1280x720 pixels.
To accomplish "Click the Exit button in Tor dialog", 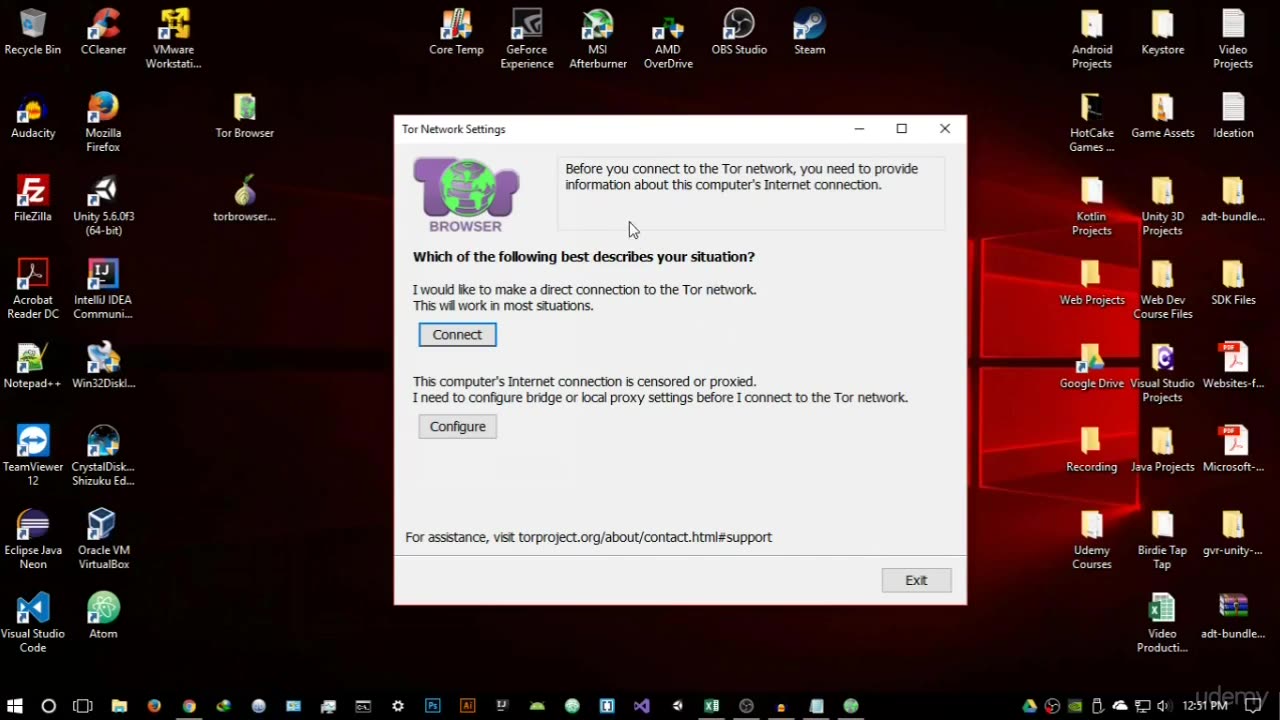I will pos(916,580).
